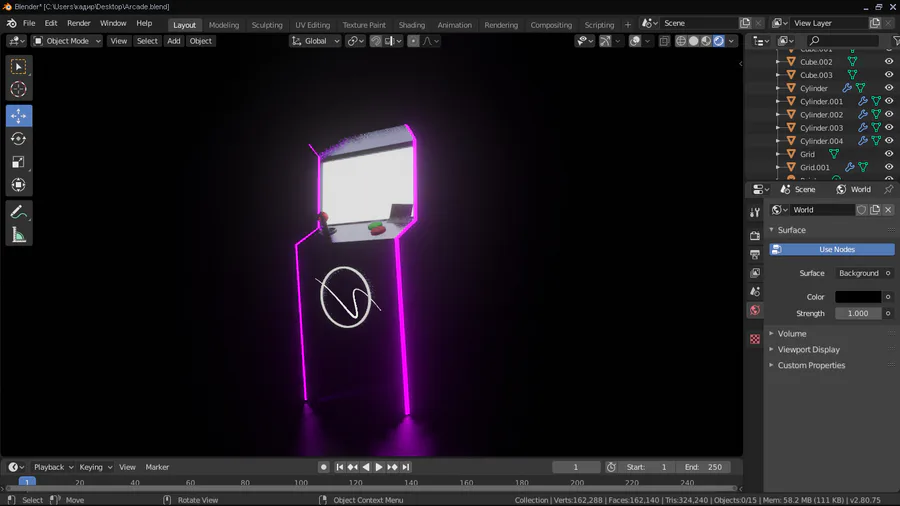The width and height of the screenshot is (900, 506).
Task: Select the Measure tool
Action: (18, 235)
